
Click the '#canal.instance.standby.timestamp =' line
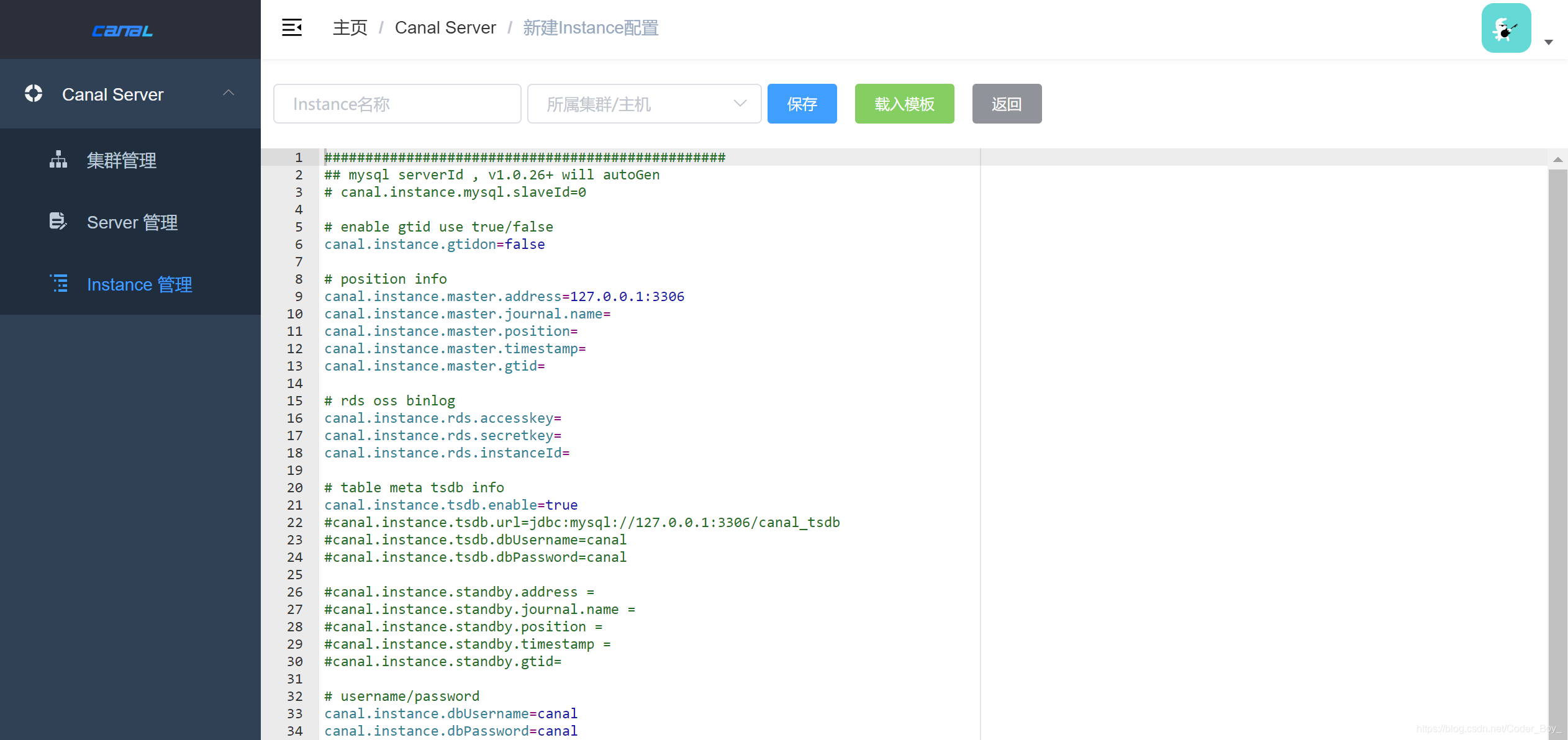[x=468, y=644]
